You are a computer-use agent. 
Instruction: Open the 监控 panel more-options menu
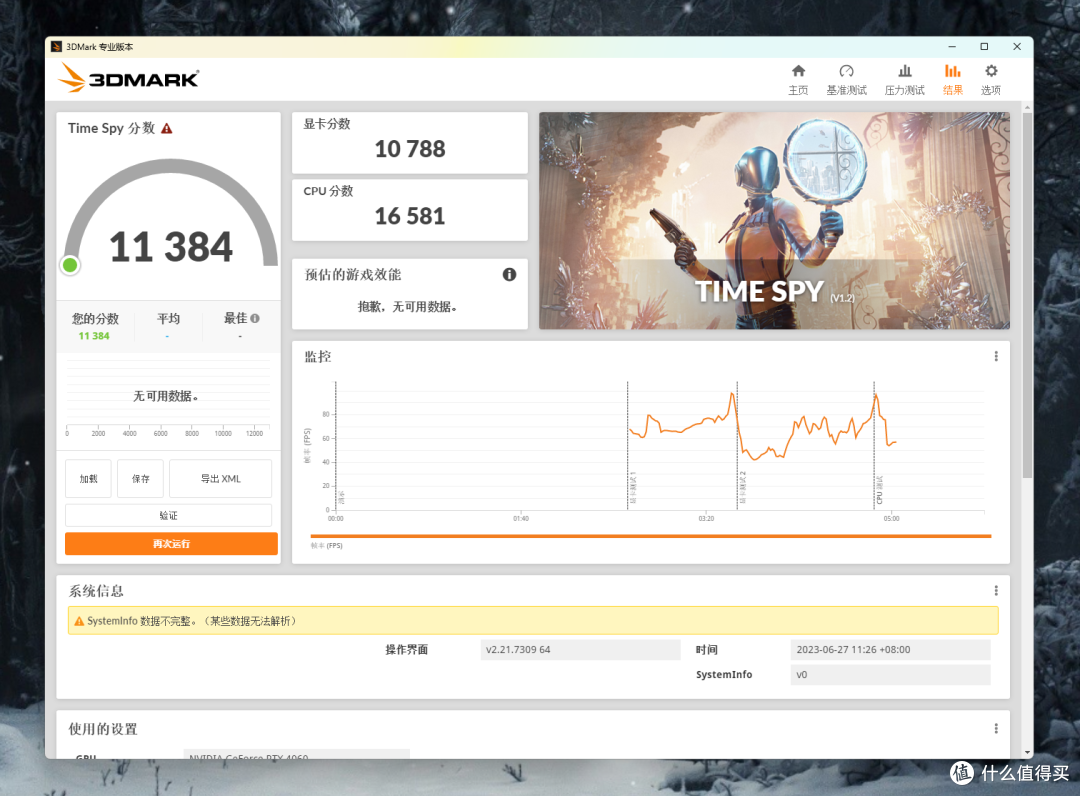995,356
